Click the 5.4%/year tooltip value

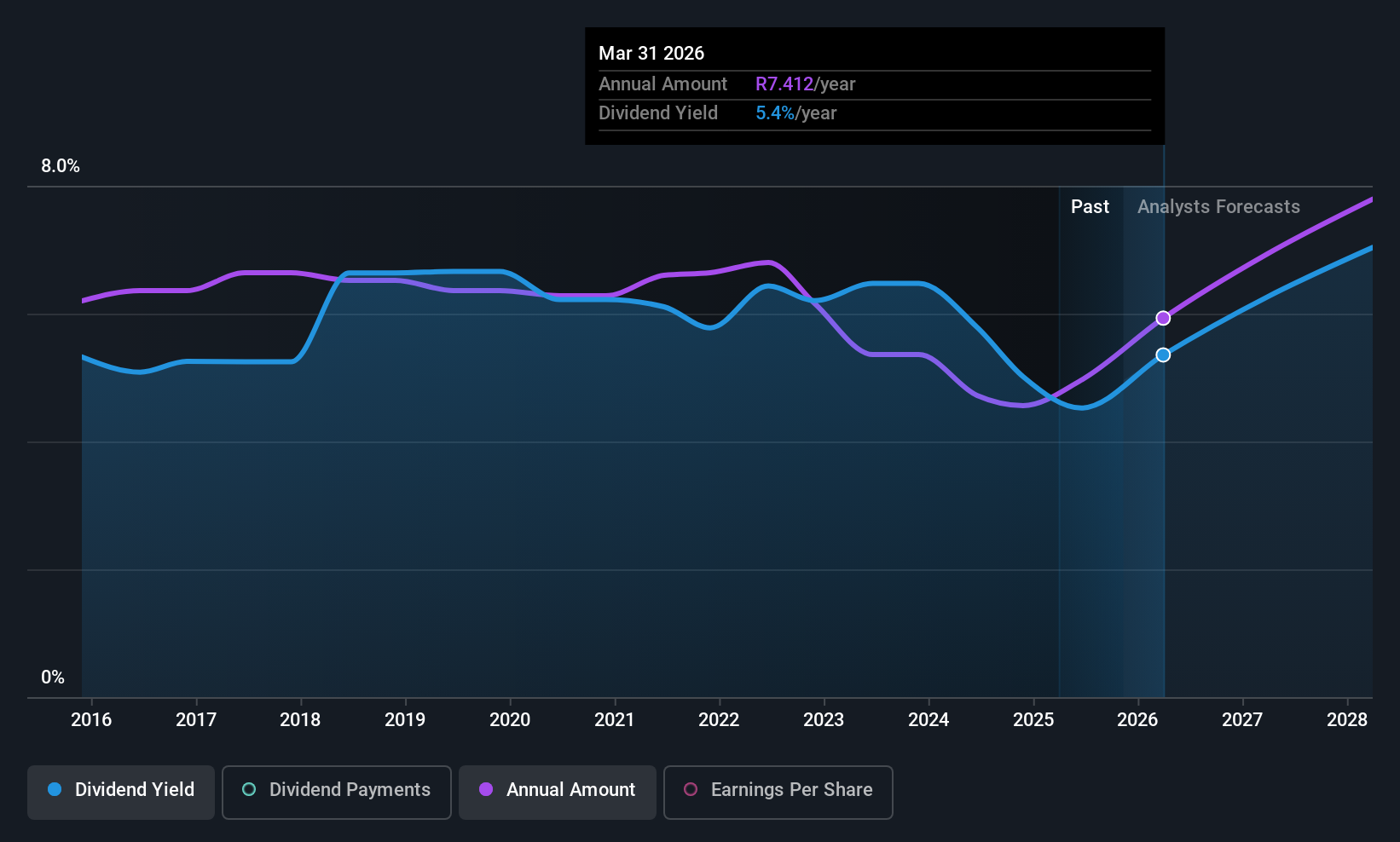pos(795,113)
